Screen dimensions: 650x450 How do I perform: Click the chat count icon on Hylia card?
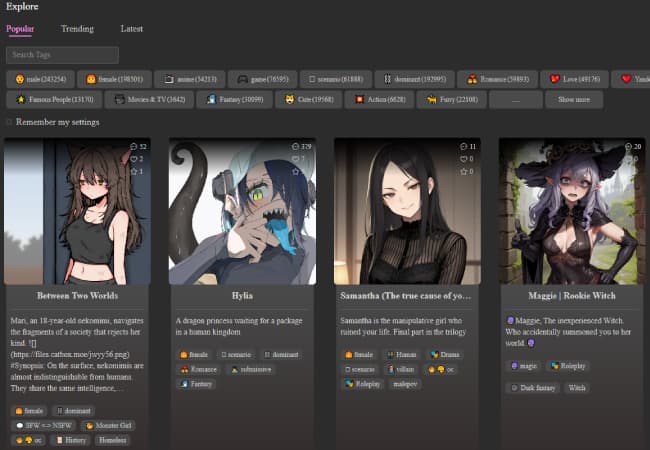(x=294, y=147)
